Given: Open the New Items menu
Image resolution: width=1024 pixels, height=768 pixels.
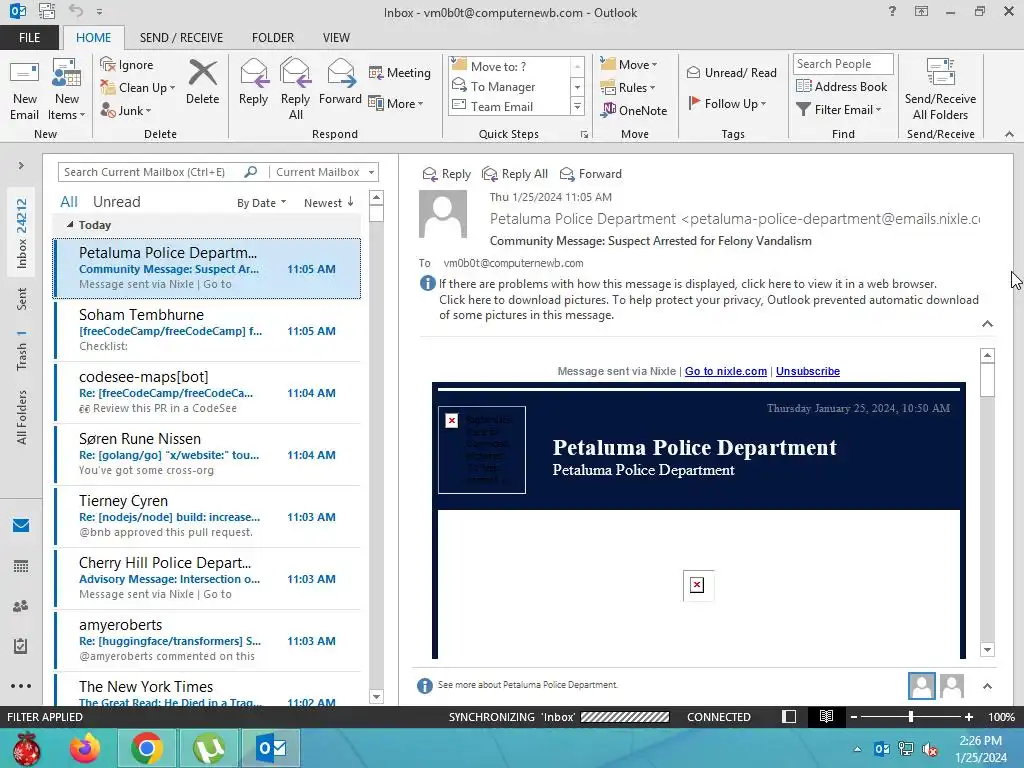Looking at the screenshot, I should click(67, 89).
